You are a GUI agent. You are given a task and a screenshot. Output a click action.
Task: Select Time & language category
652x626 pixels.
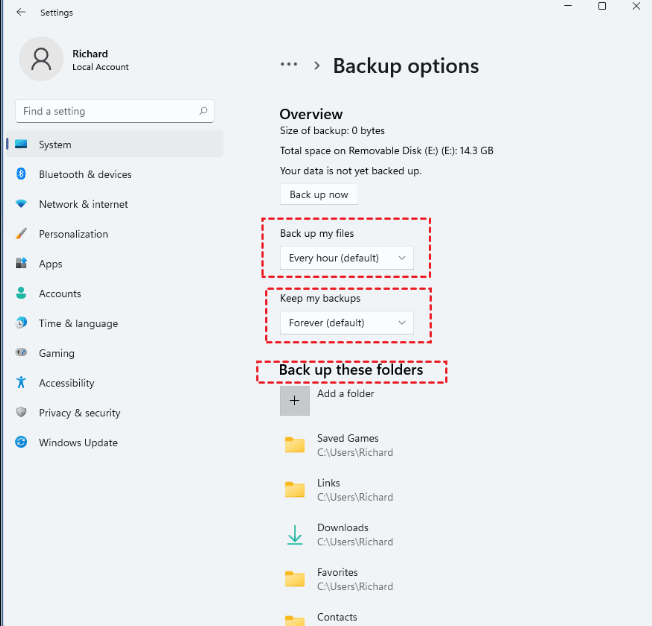(115, 323)
